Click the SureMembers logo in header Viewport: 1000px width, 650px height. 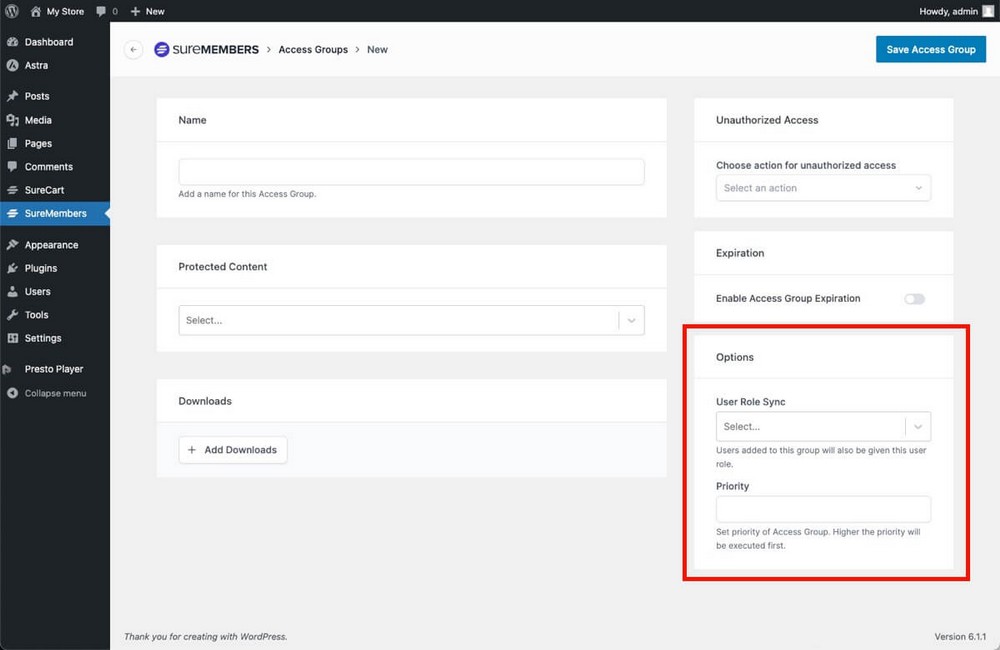coord(207,49)
